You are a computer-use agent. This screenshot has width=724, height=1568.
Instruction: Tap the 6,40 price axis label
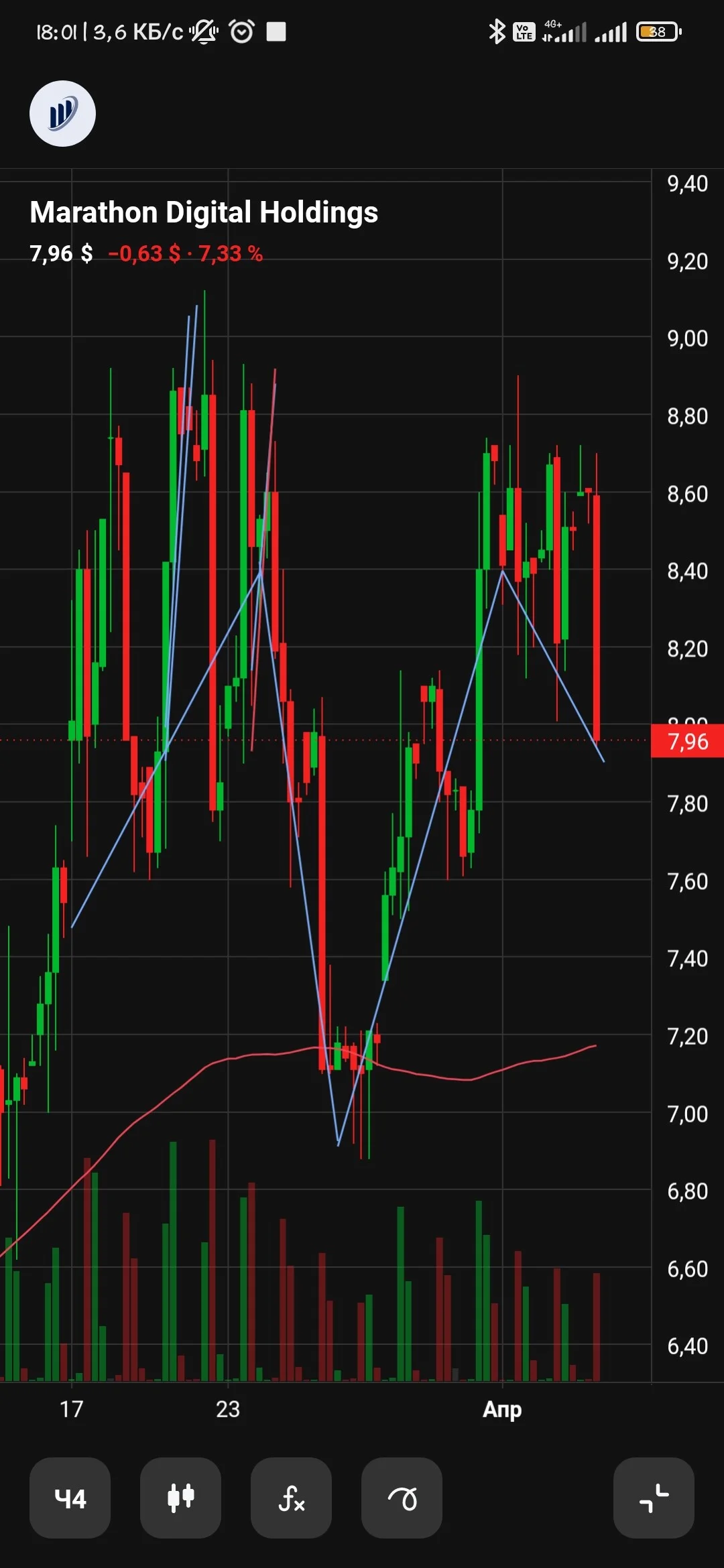[687, 1346]
